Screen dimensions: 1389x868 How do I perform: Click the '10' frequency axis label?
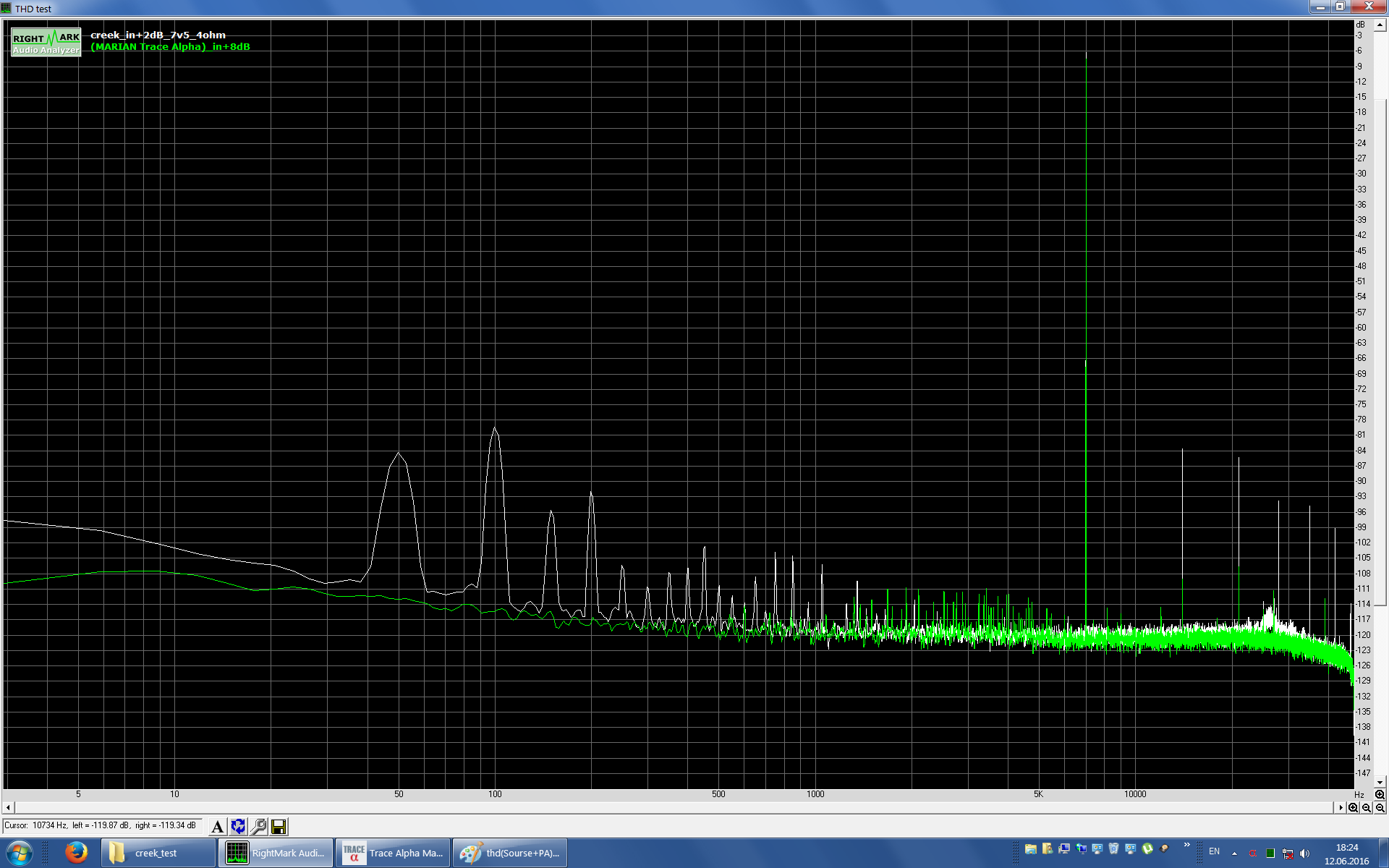coord(174,794)
